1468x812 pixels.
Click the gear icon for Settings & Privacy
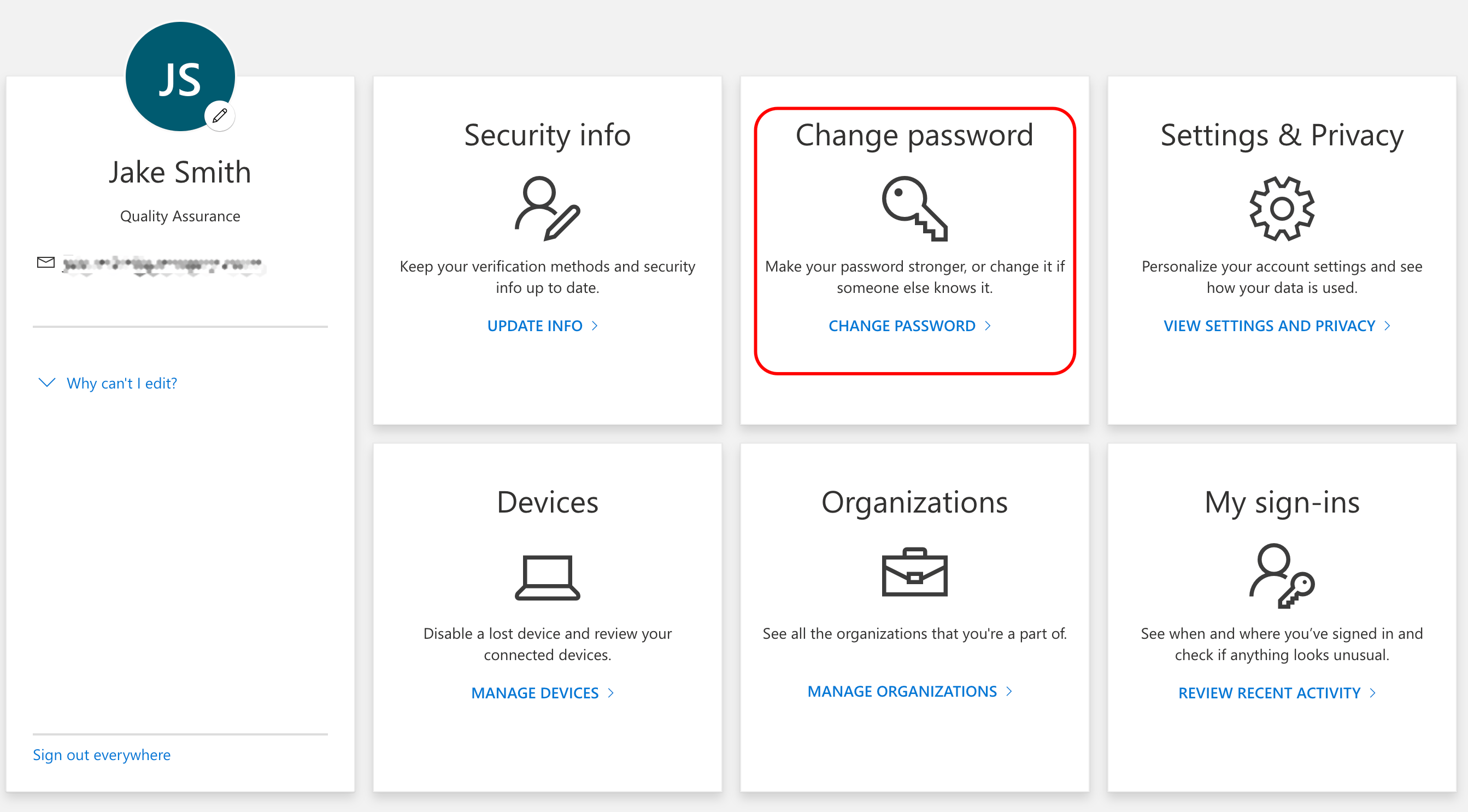coord(1281,209)
